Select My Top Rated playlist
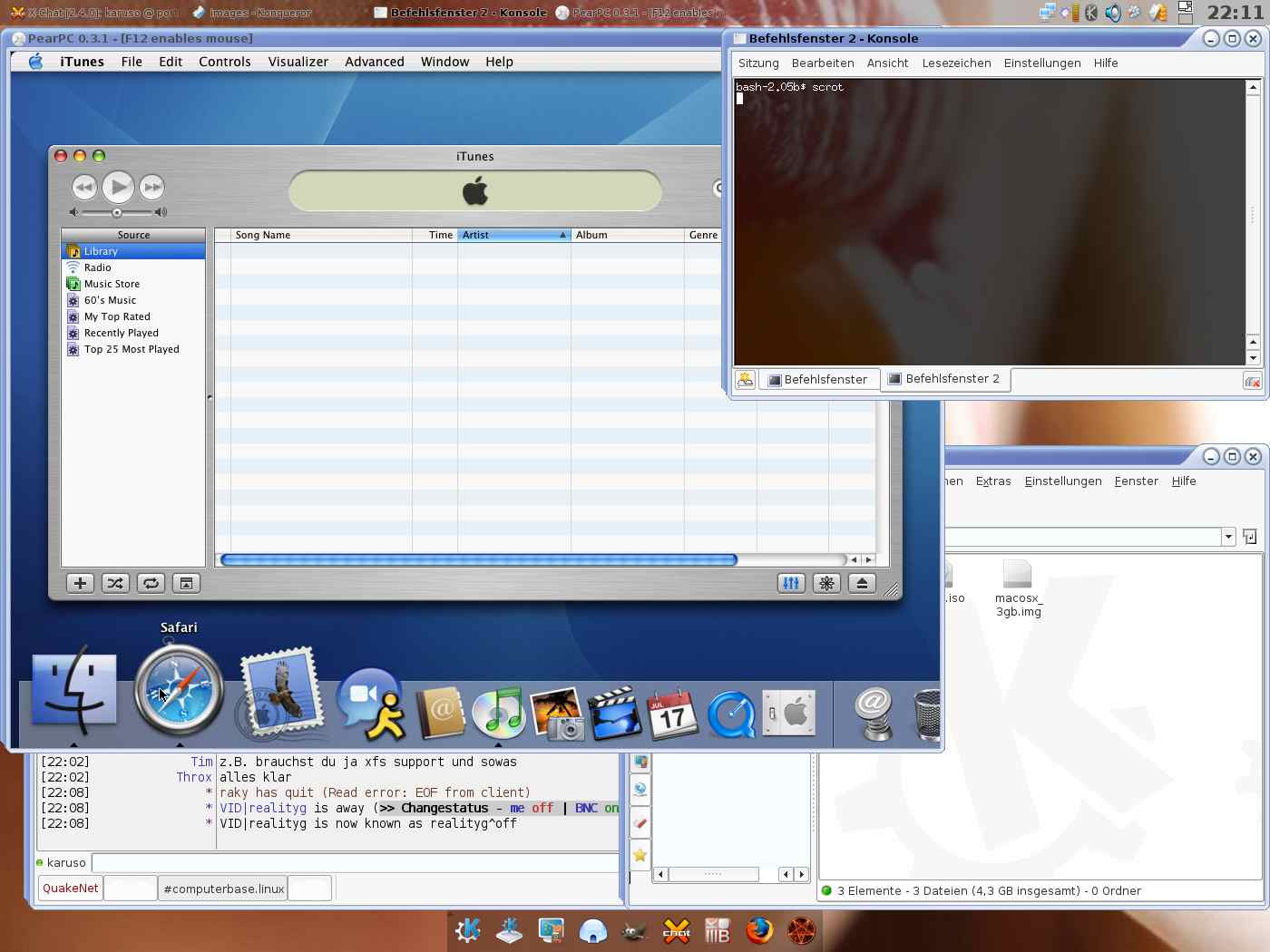This screenshot has width=1270, height=952. (x=133, y=316)
